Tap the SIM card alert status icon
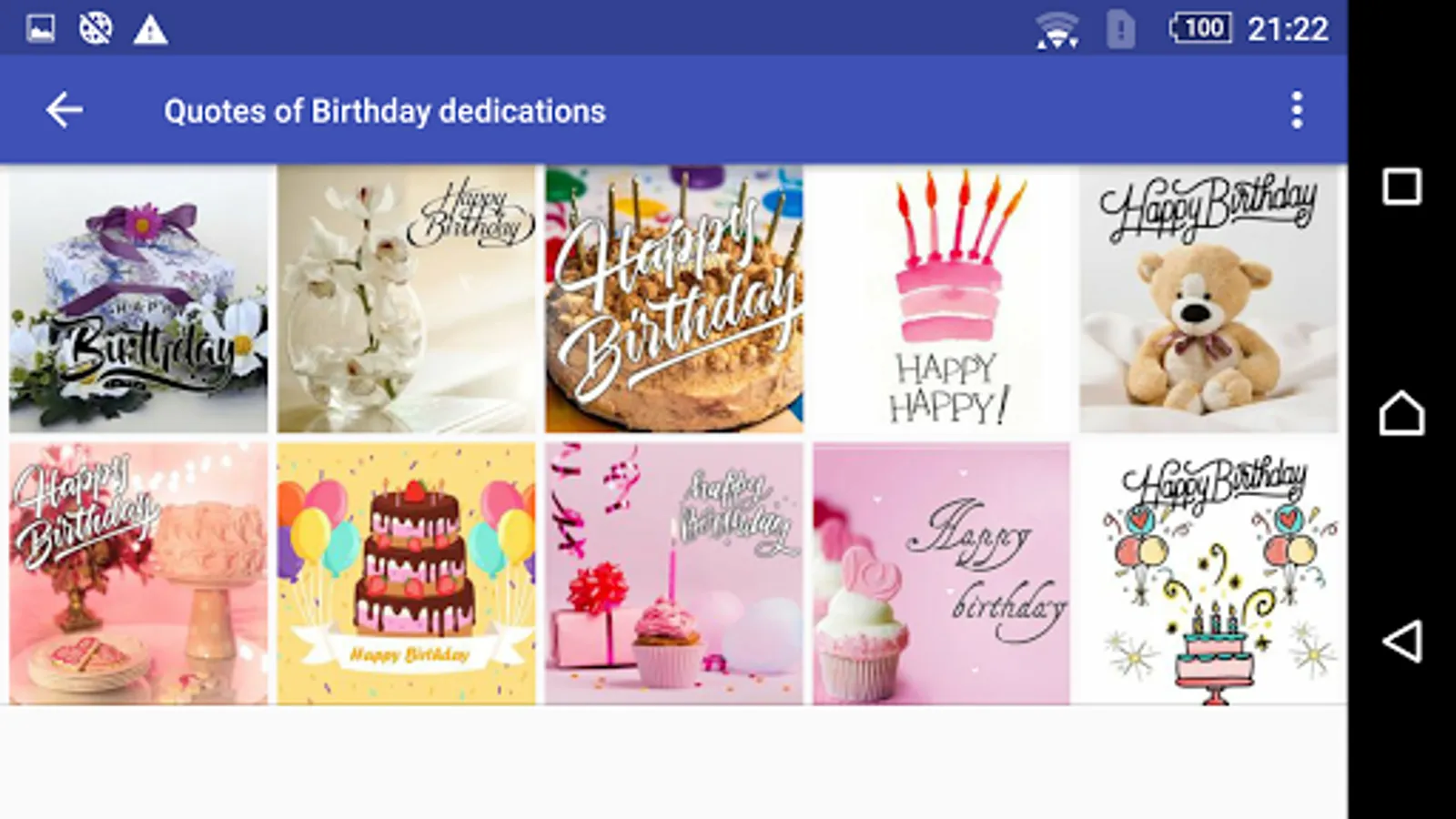 click(x=1121, y=30)
